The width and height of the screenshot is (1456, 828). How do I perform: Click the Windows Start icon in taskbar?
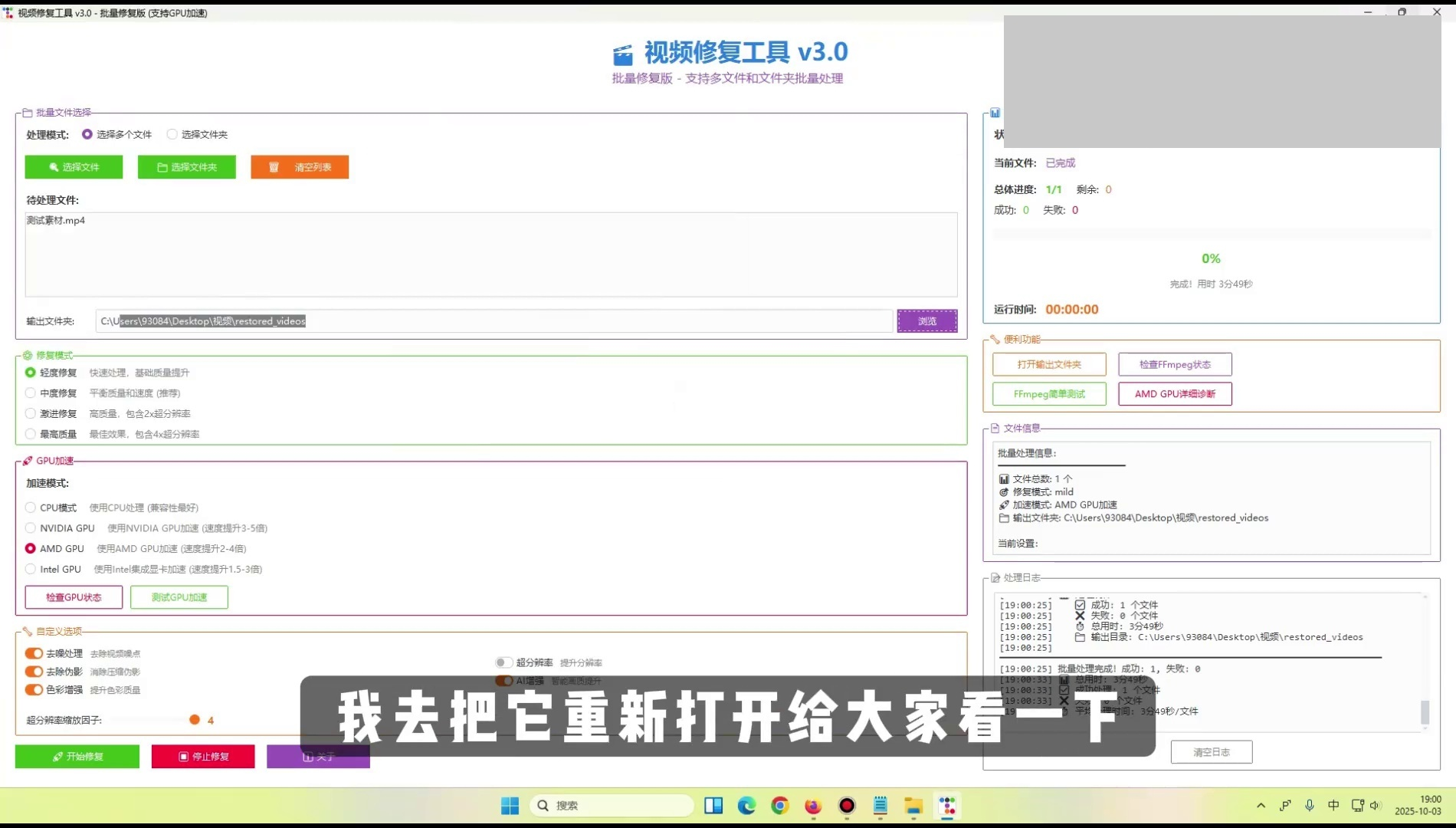(x=510, y=806)
